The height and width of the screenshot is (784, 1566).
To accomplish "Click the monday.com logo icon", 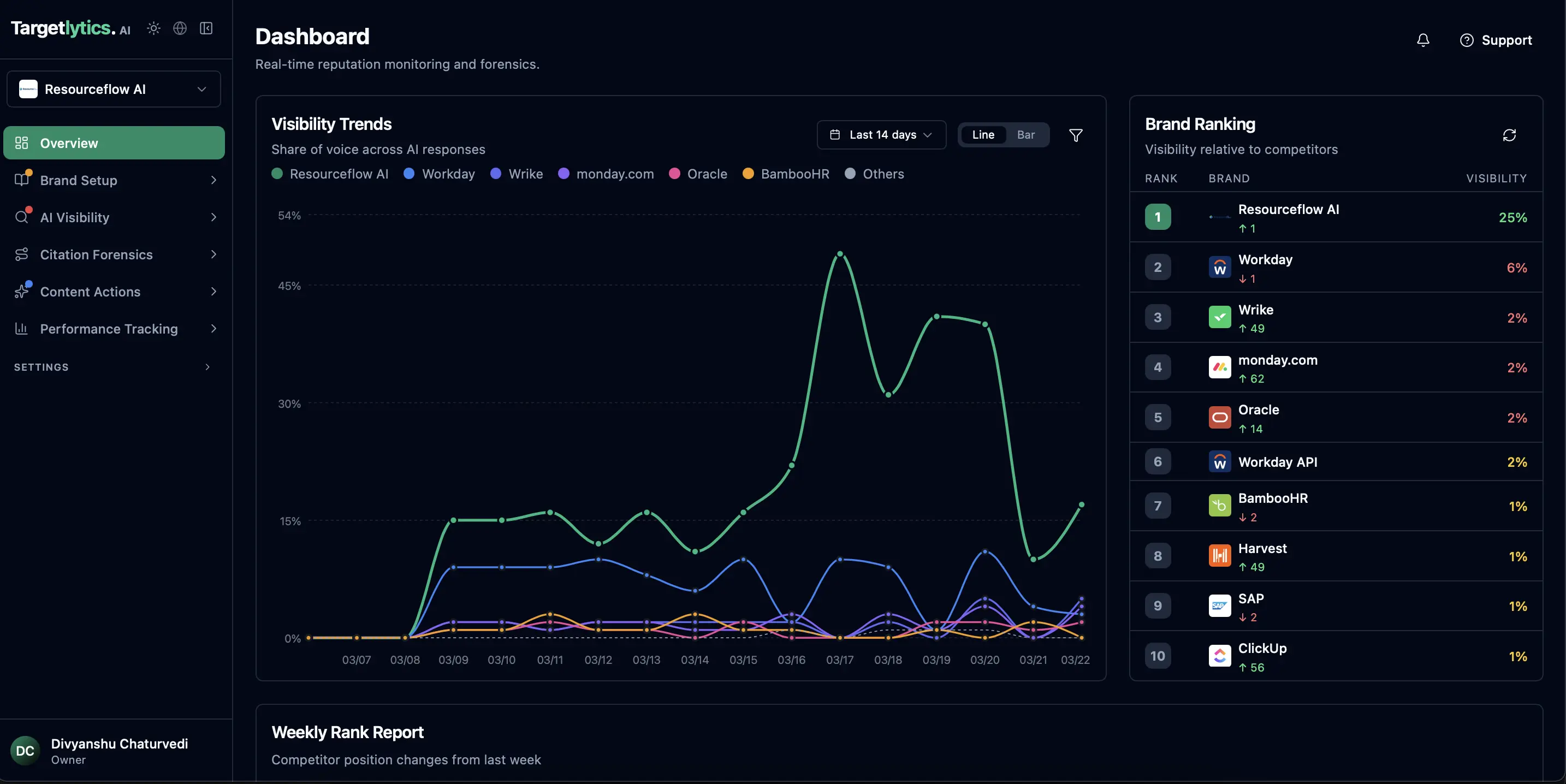I will (x=1219, y=367).
